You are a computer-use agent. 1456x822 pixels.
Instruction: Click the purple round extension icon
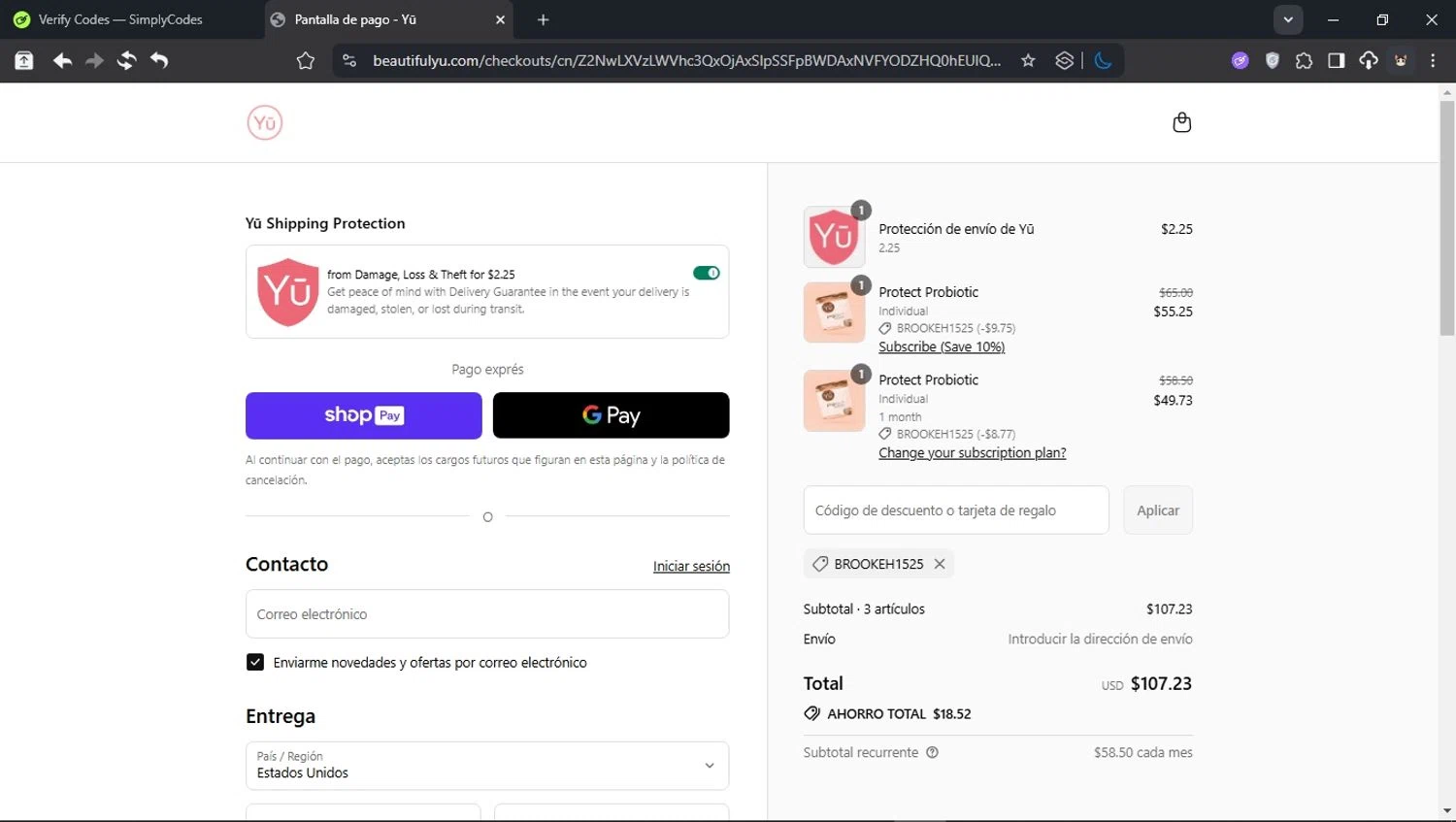pyautogui.click(x=1240, y=61)
